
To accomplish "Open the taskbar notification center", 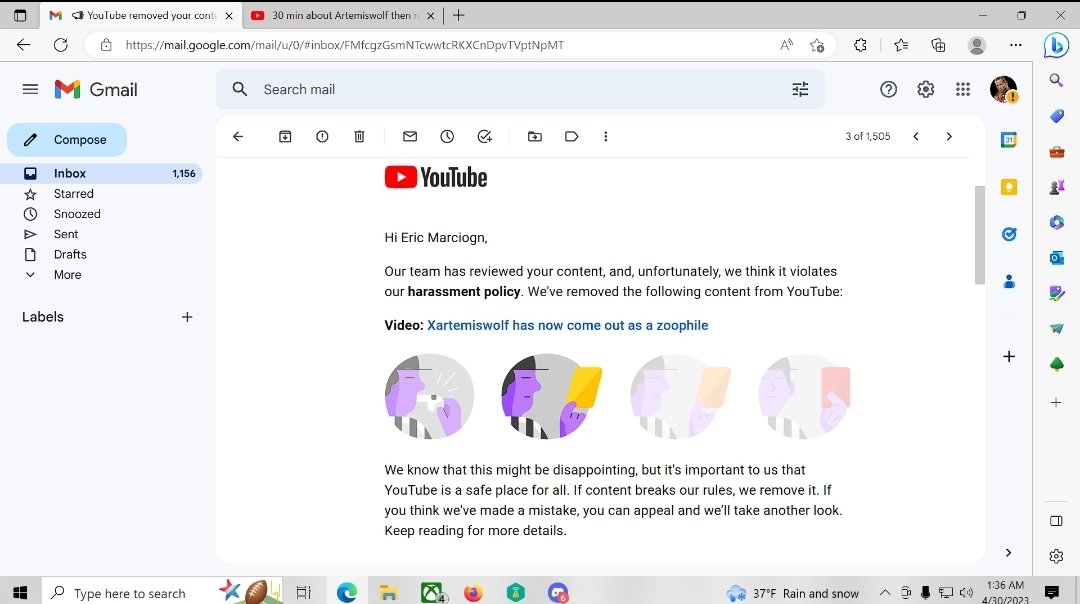I will point(1052,592).
